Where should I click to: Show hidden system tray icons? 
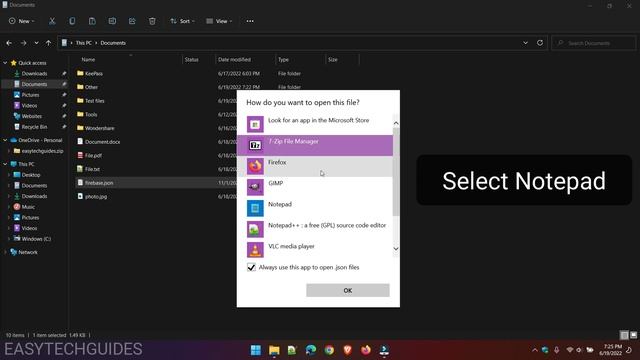click(x=534, y=350)
